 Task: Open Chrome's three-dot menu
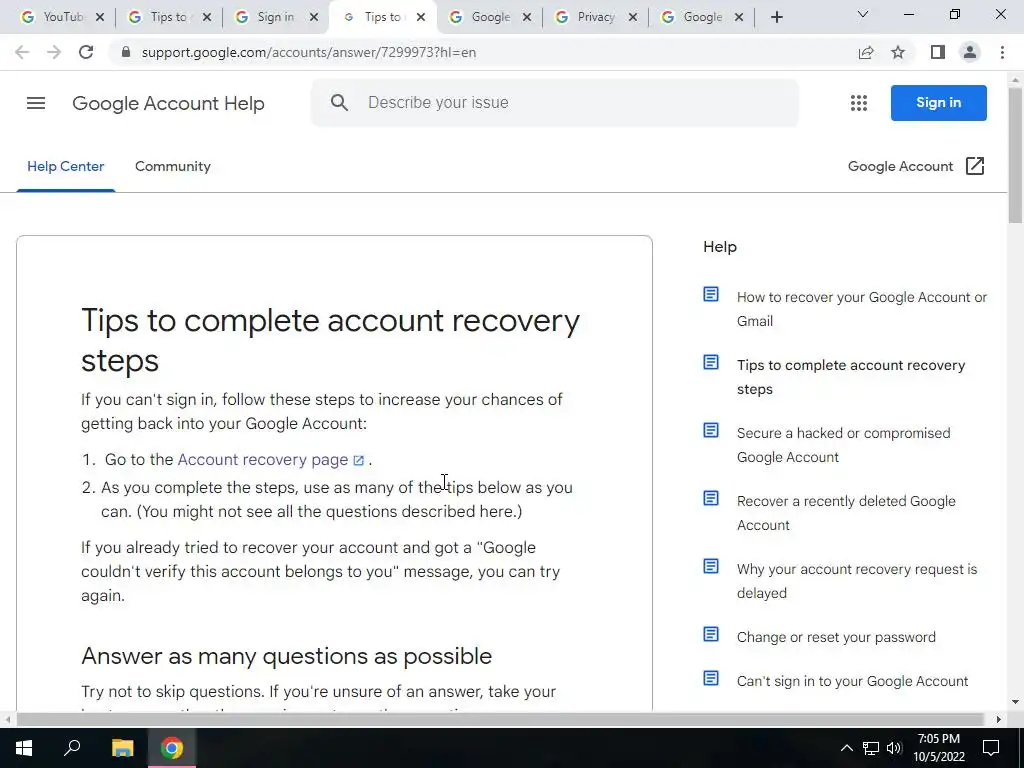click(x=1002, y=52)
